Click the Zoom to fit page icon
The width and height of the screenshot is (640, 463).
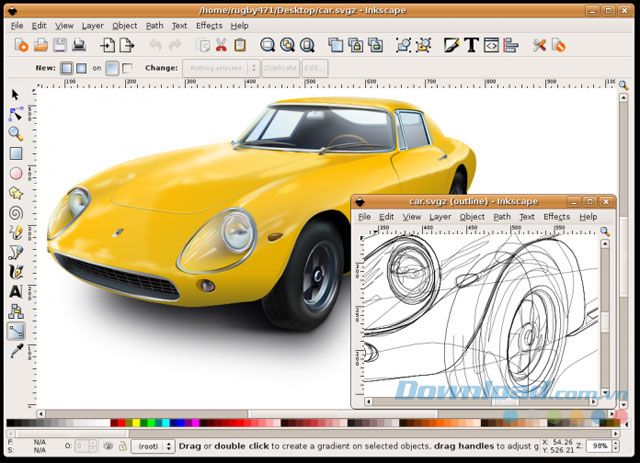[x=307, y=45]
